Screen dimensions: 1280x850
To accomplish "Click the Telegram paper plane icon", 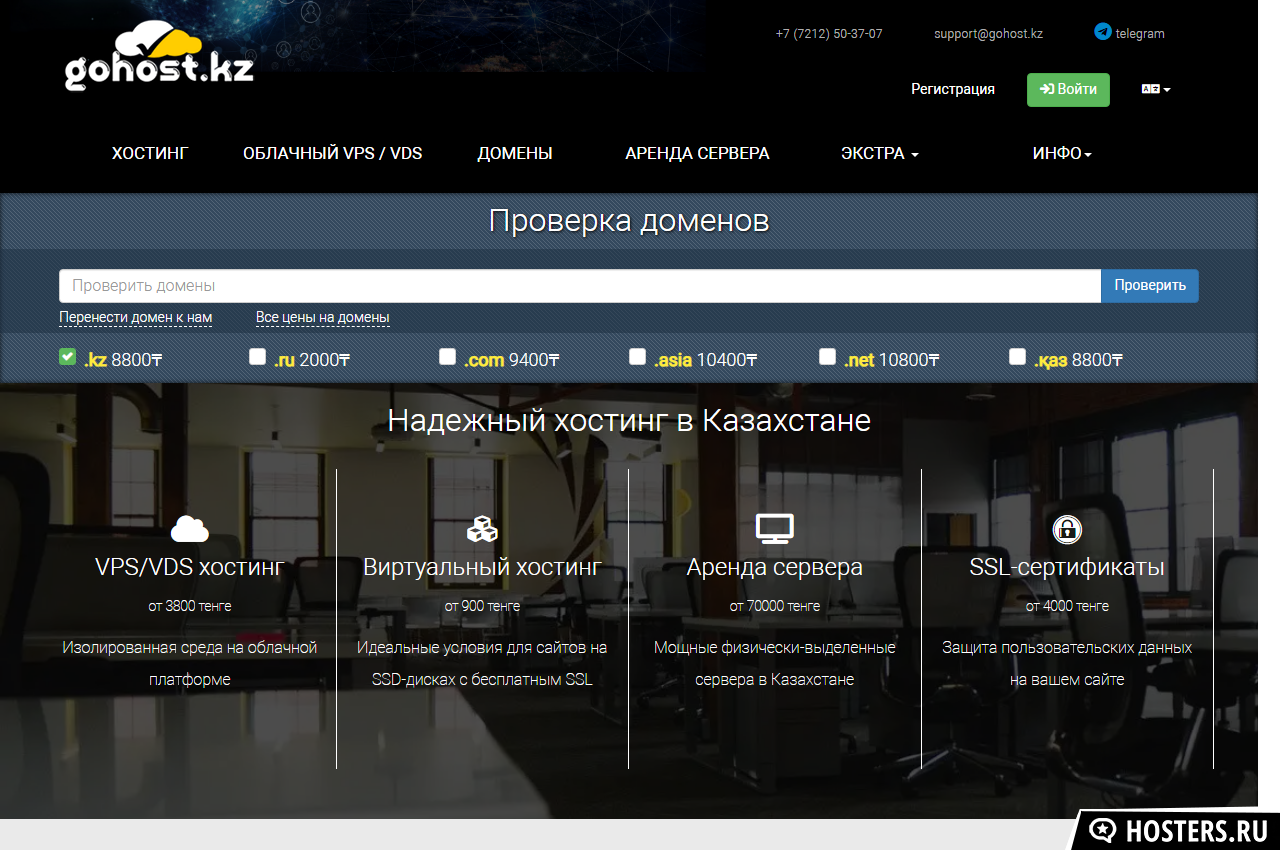I will tap(1102, 32).
